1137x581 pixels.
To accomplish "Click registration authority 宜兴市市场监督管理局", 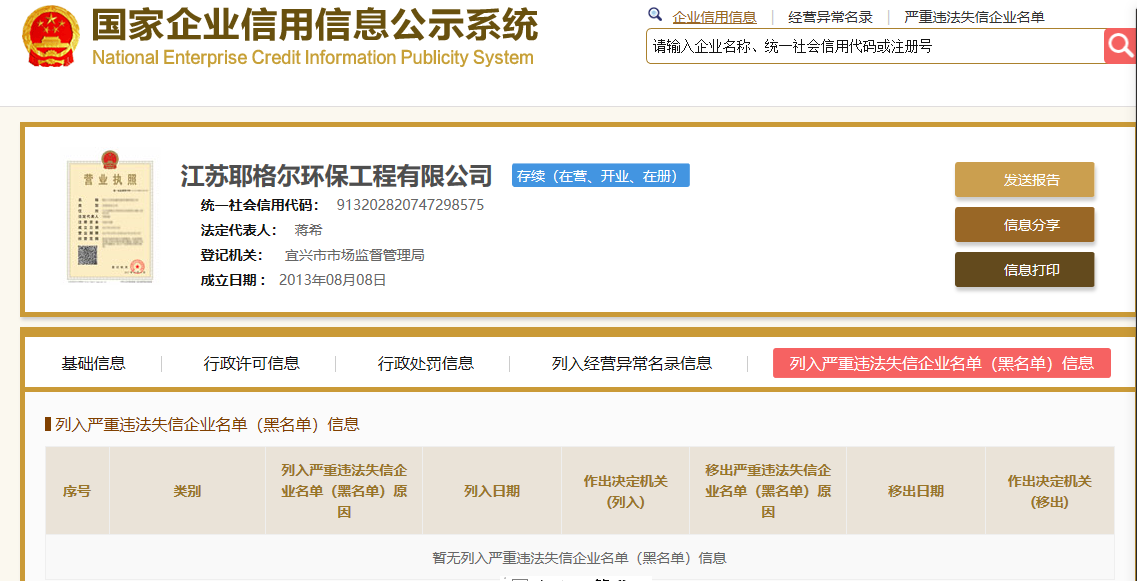I will 355,255.
